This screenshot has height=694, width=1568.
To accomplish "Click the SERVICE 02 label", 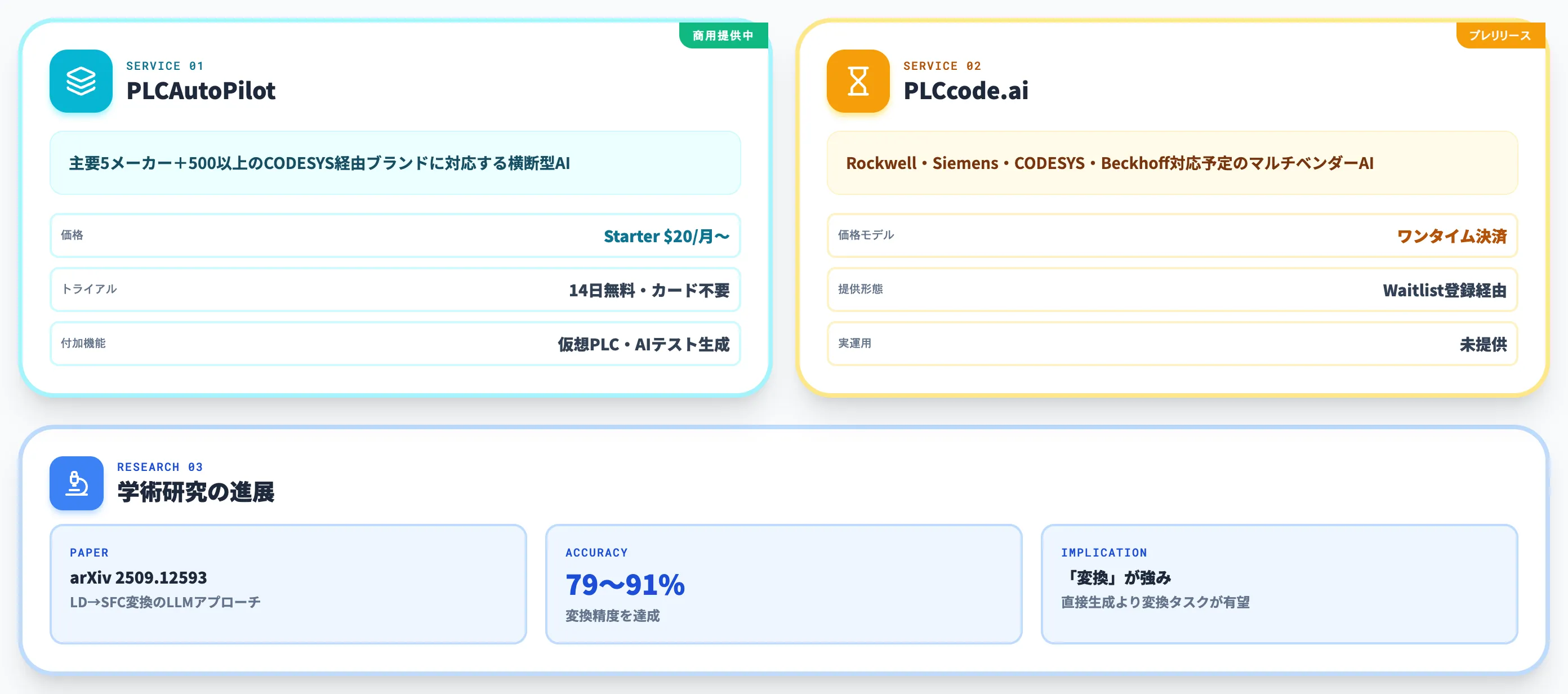I will point(942,66).
